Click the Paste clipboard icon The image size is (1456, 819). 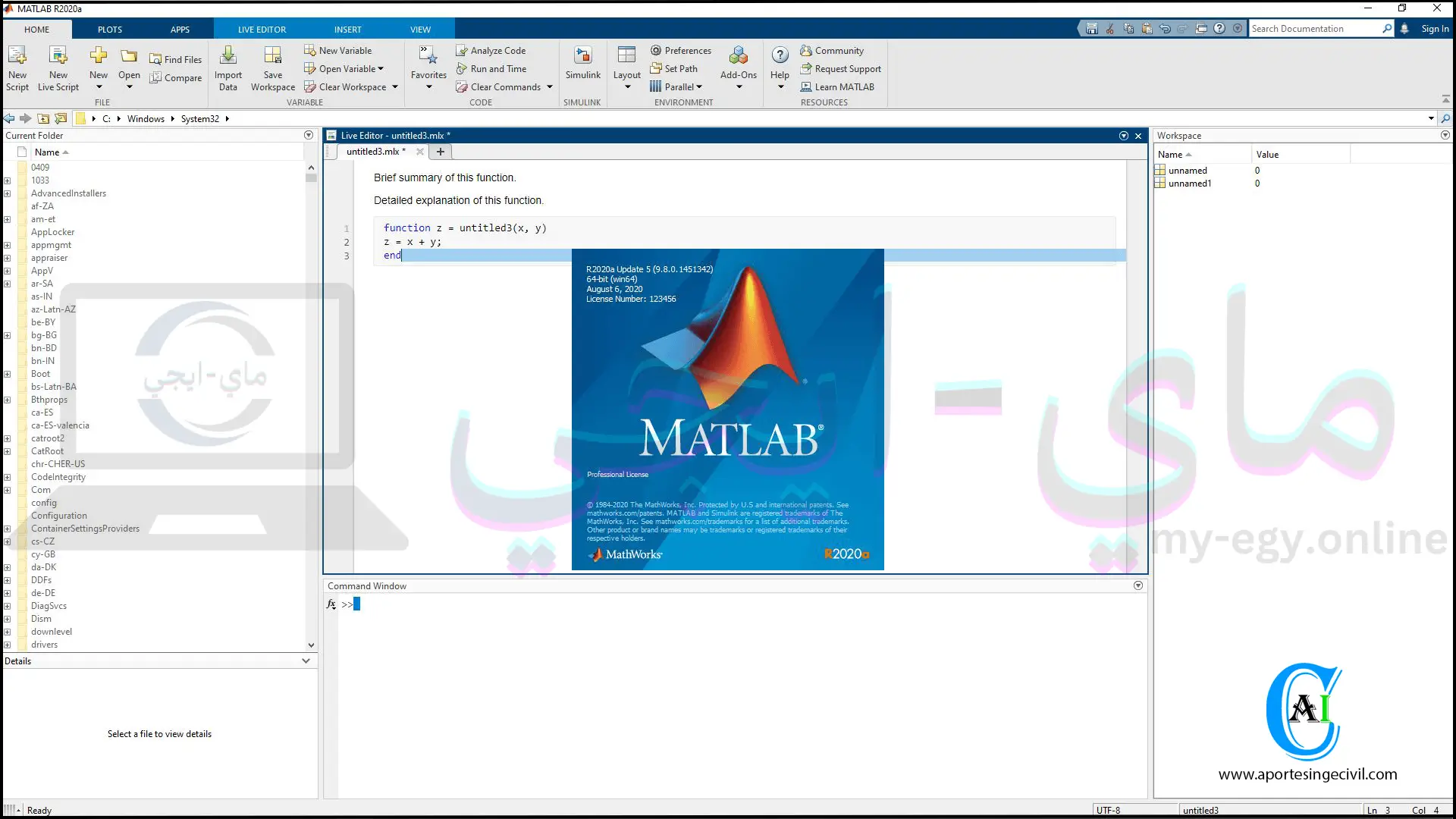pyautogui.click(x=1147, y=29)
